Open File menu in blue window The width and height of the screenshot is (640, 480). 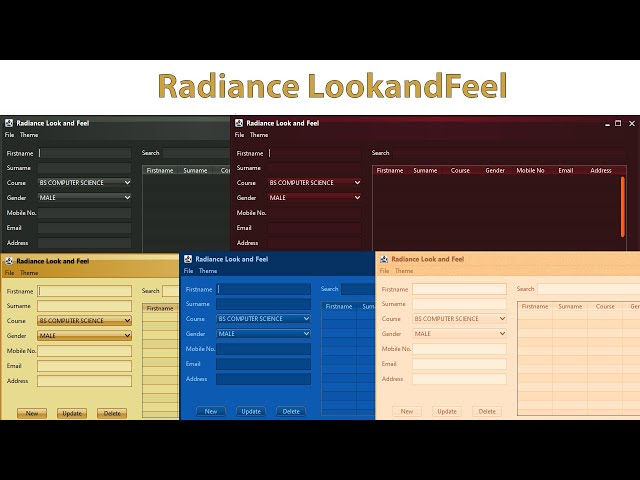coord(188,271)
